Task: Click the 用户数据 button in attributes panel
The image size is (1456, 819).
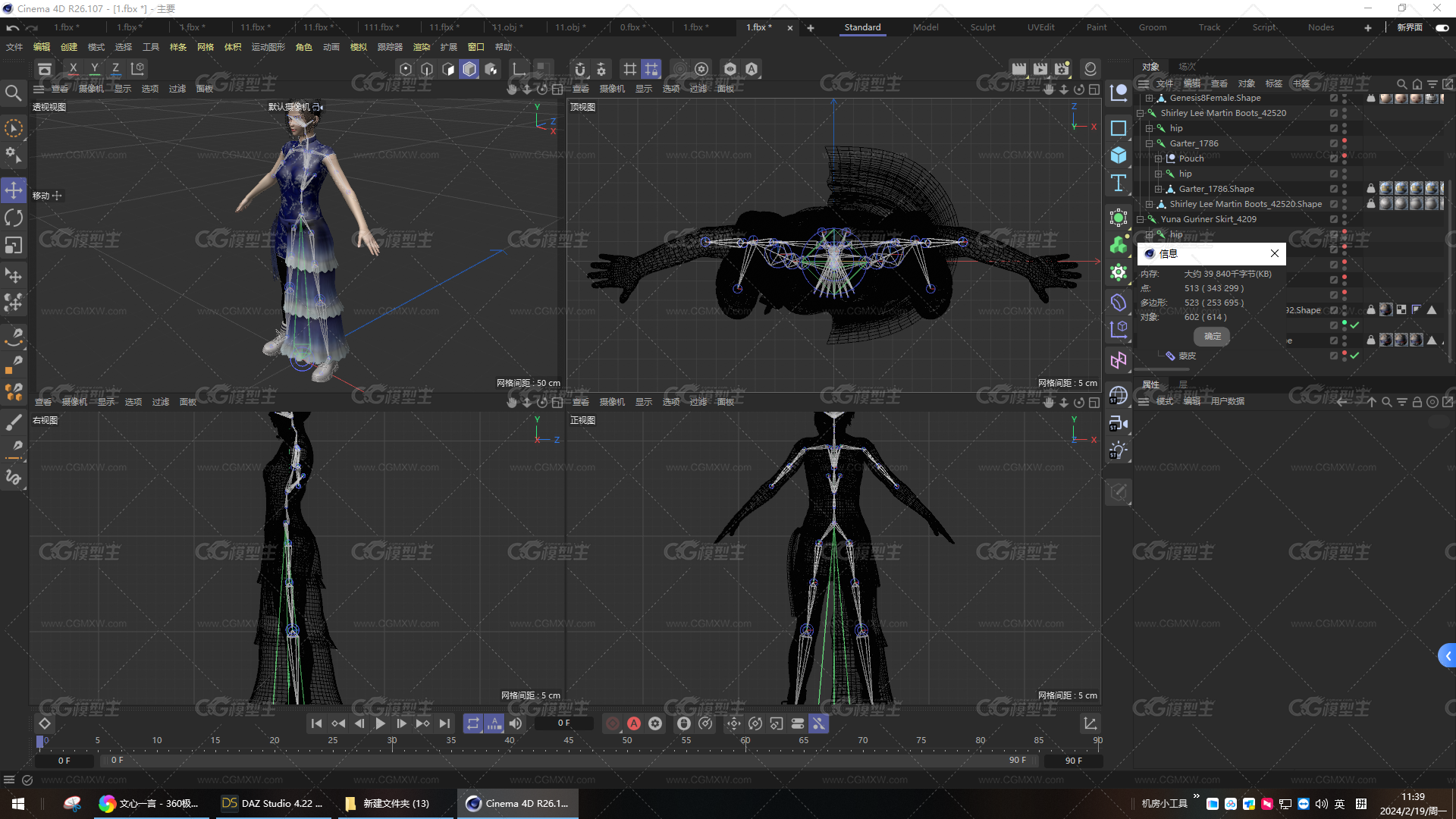Action: click(x=1228, y=401)
